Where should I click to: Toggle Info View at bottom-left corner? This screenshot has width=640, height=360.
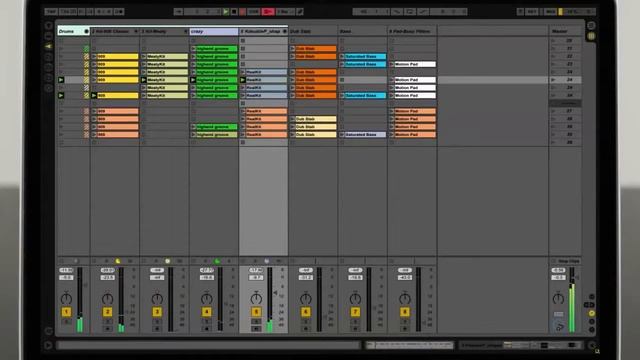(x=48, y=345)
